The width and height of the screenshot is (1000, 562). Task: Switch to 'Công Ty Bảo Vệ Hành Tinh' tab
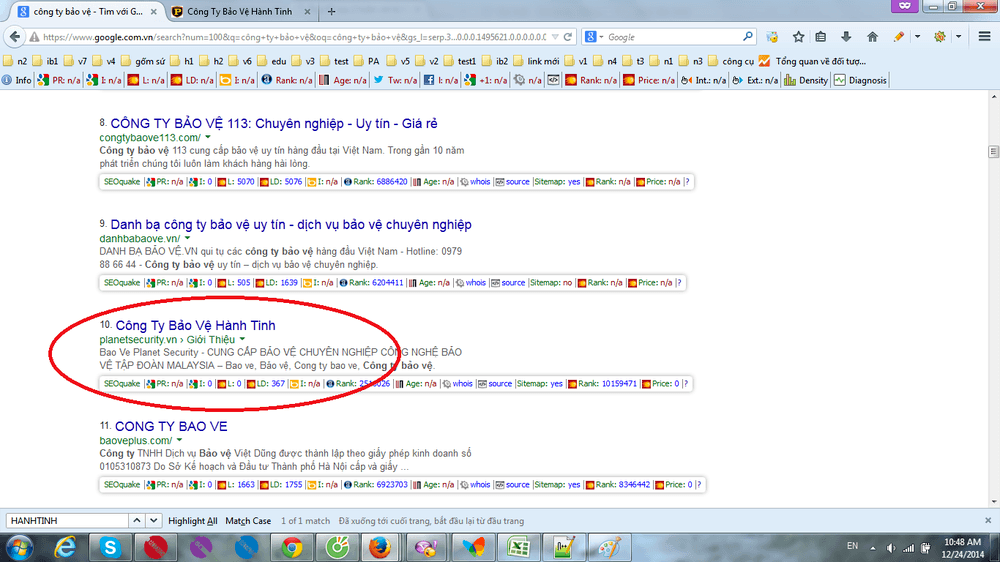click(x=240, y=11)
